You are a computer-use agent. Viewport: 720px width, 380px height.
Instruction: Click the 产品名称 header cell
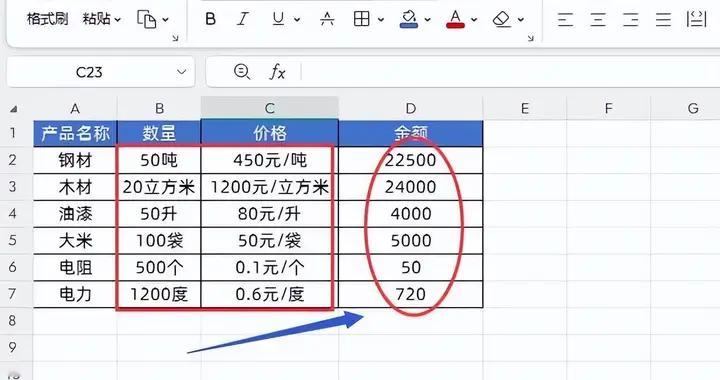[x=75, y=134]
